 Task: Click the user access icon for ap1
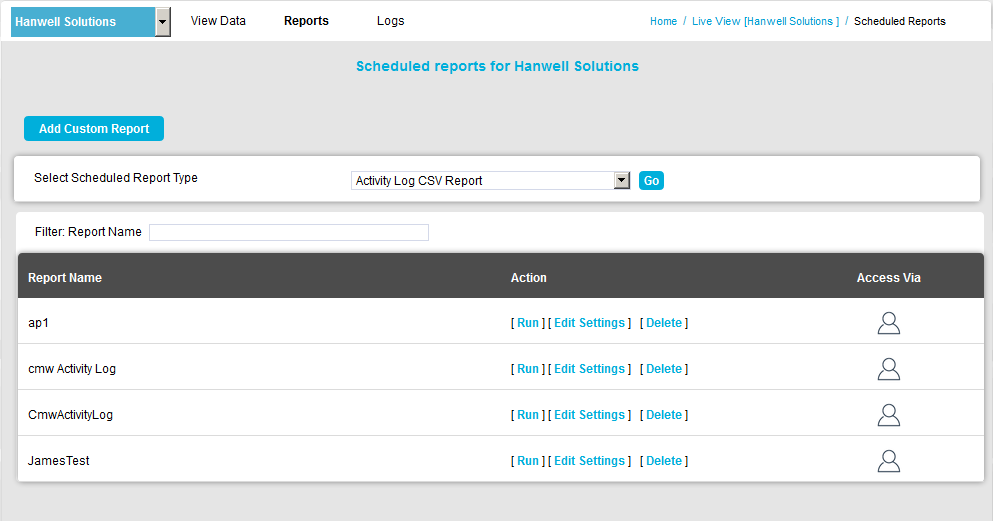point(889,323)
